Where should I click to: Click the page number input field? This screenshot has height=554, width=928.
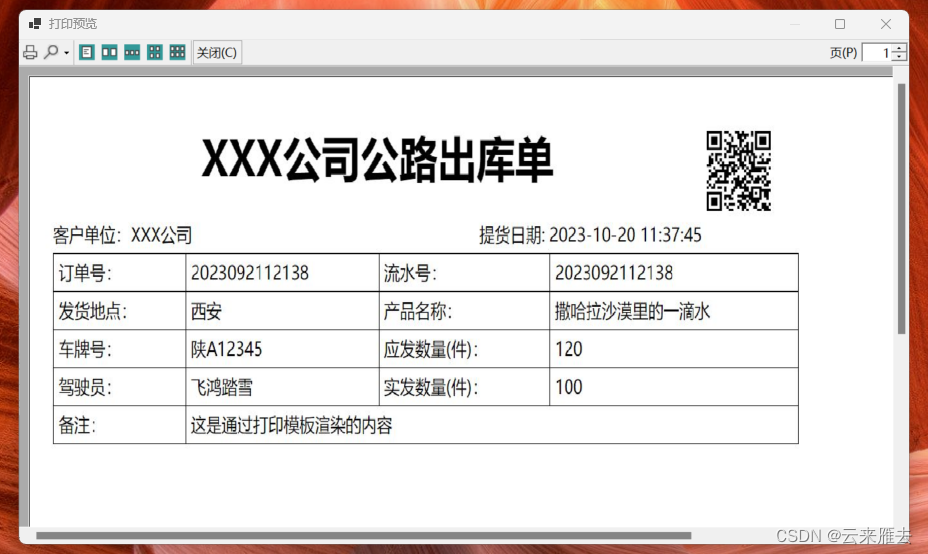tap(878, 53)
